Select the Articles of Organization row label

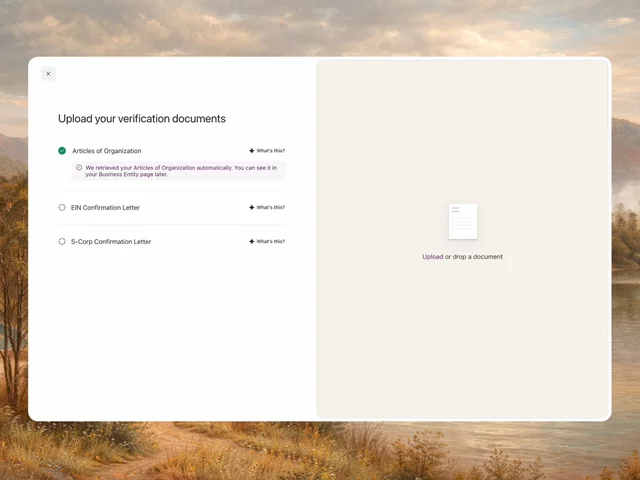pos(107,151)
